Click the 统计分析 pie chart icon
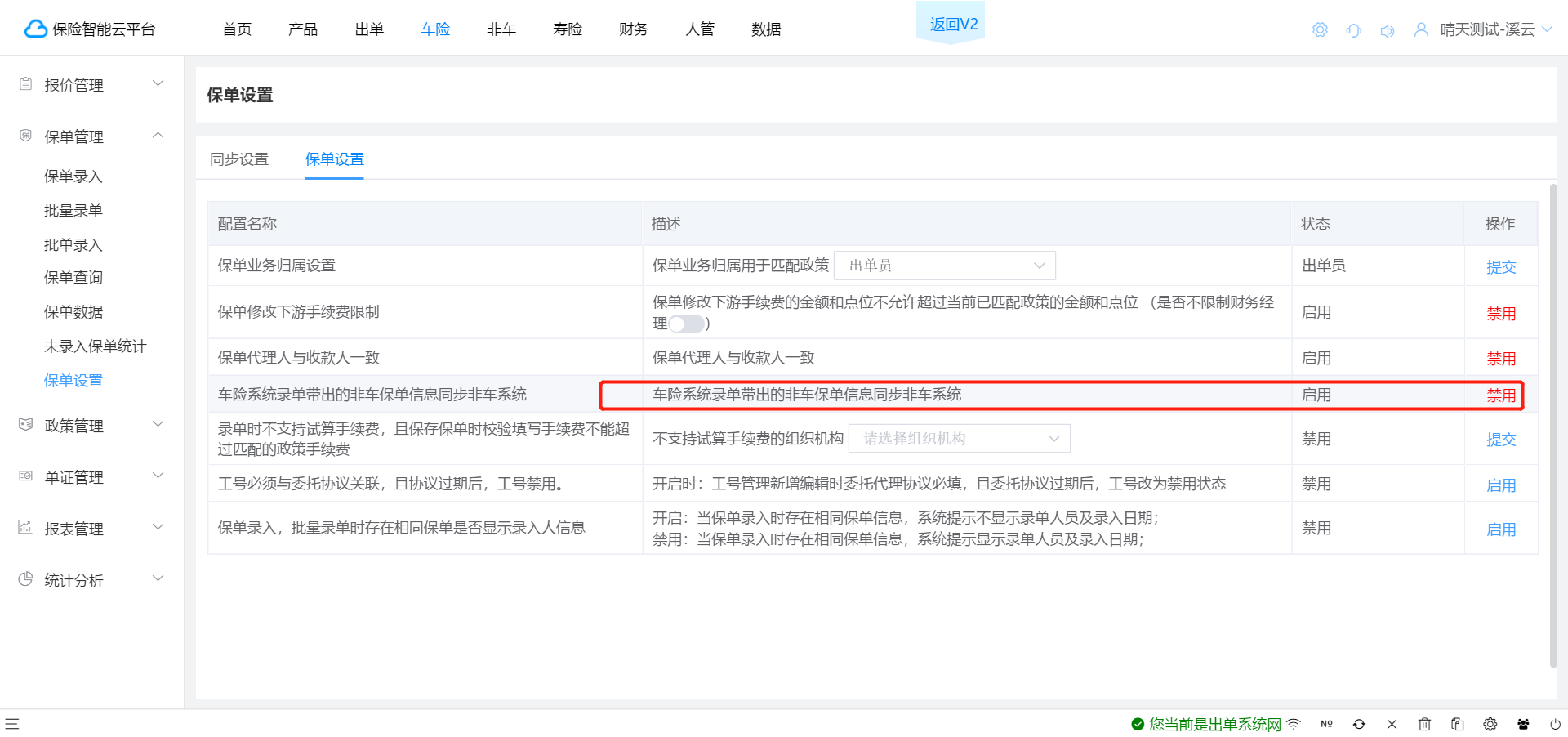This screenshot has width=1568, height=737. [x=25, y=579]
